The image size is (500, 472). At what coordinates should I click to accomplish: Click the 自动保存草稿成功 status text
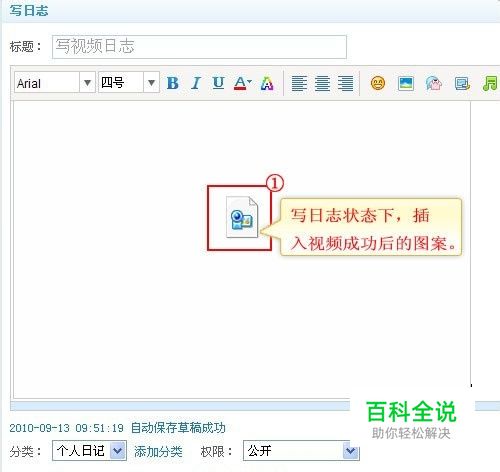click(x=178, y=428)
